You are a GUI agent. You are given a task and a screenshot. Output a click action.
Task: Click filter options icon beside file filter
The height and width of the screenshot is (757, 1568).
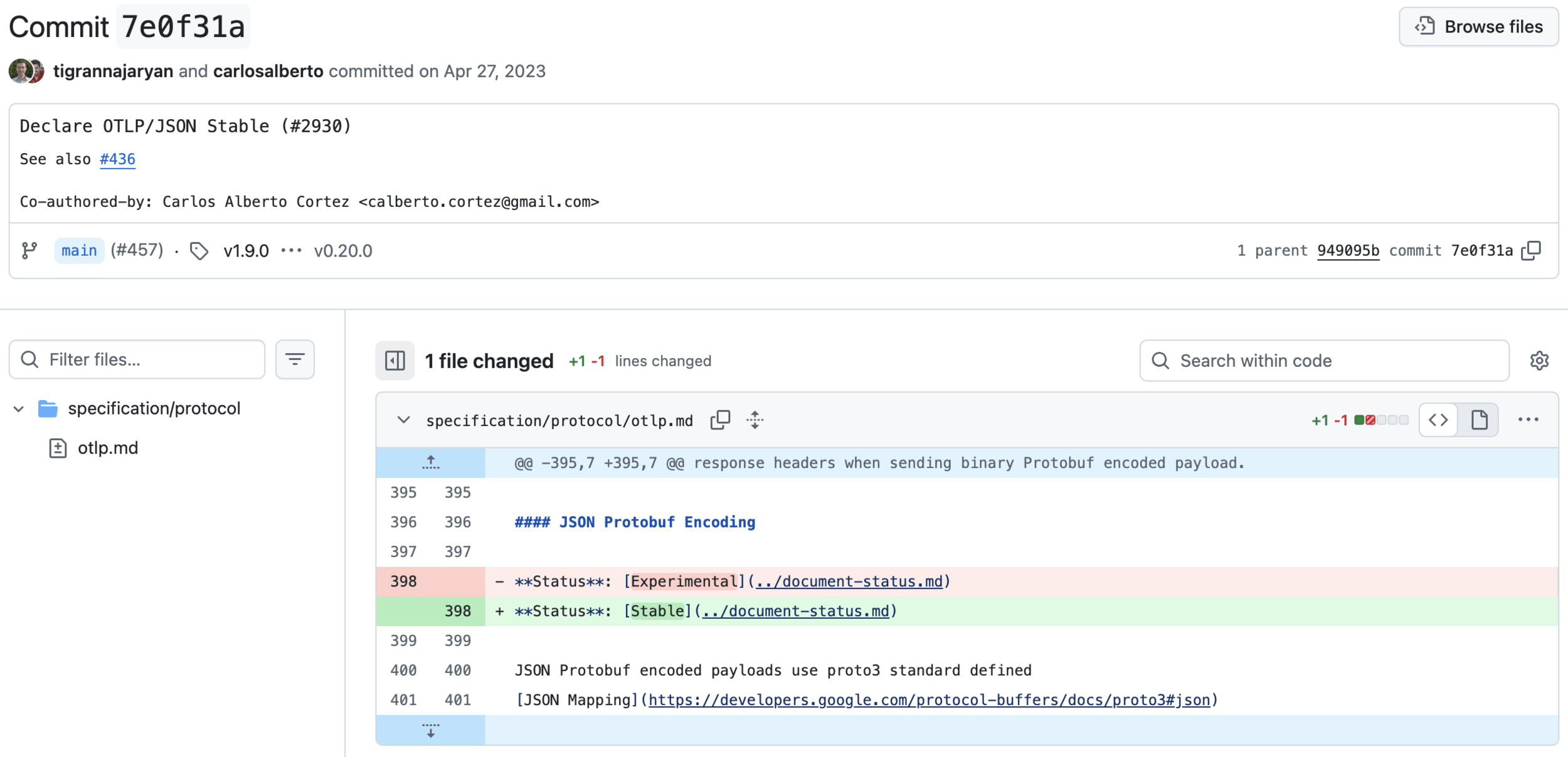(295, 359)
